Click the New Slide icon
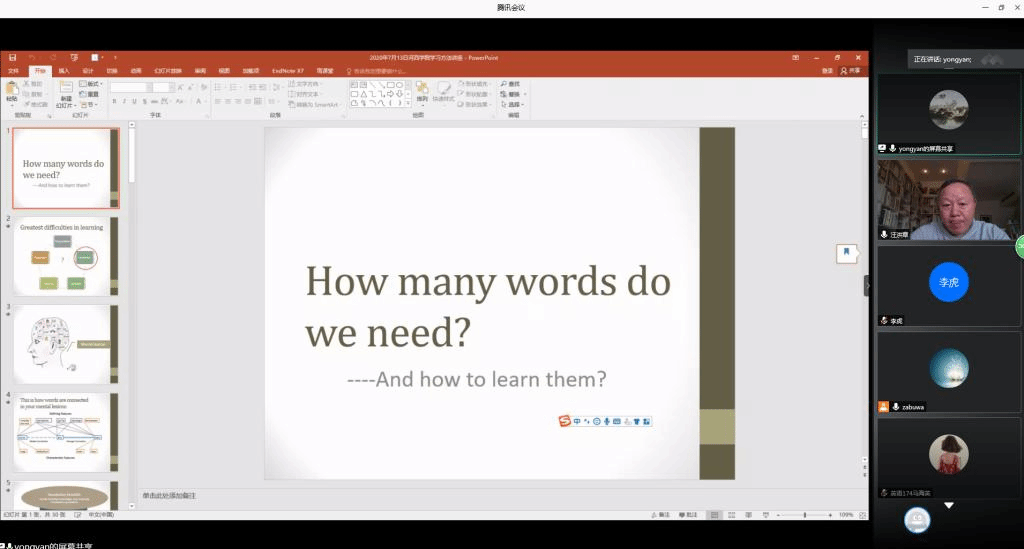 click(66, 91)
